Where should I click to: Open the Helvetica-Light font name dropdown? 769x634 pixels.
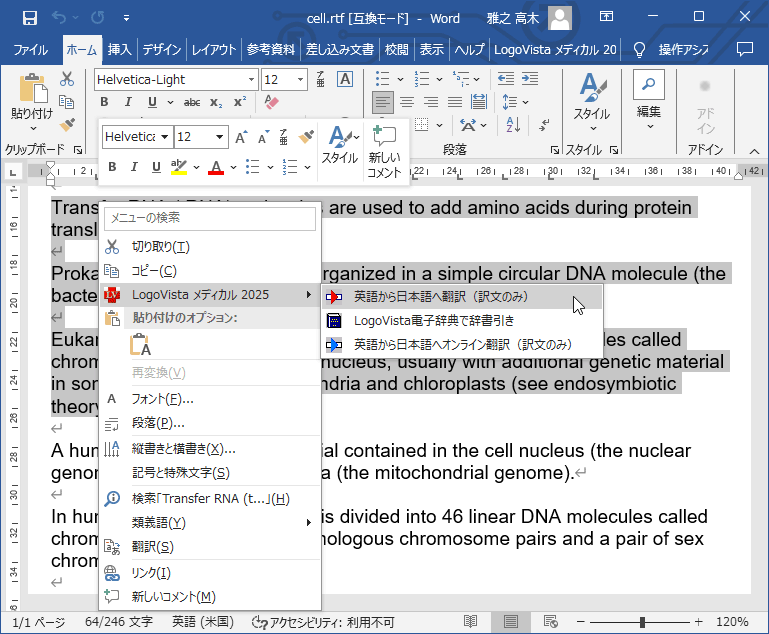tap(251, 79)
